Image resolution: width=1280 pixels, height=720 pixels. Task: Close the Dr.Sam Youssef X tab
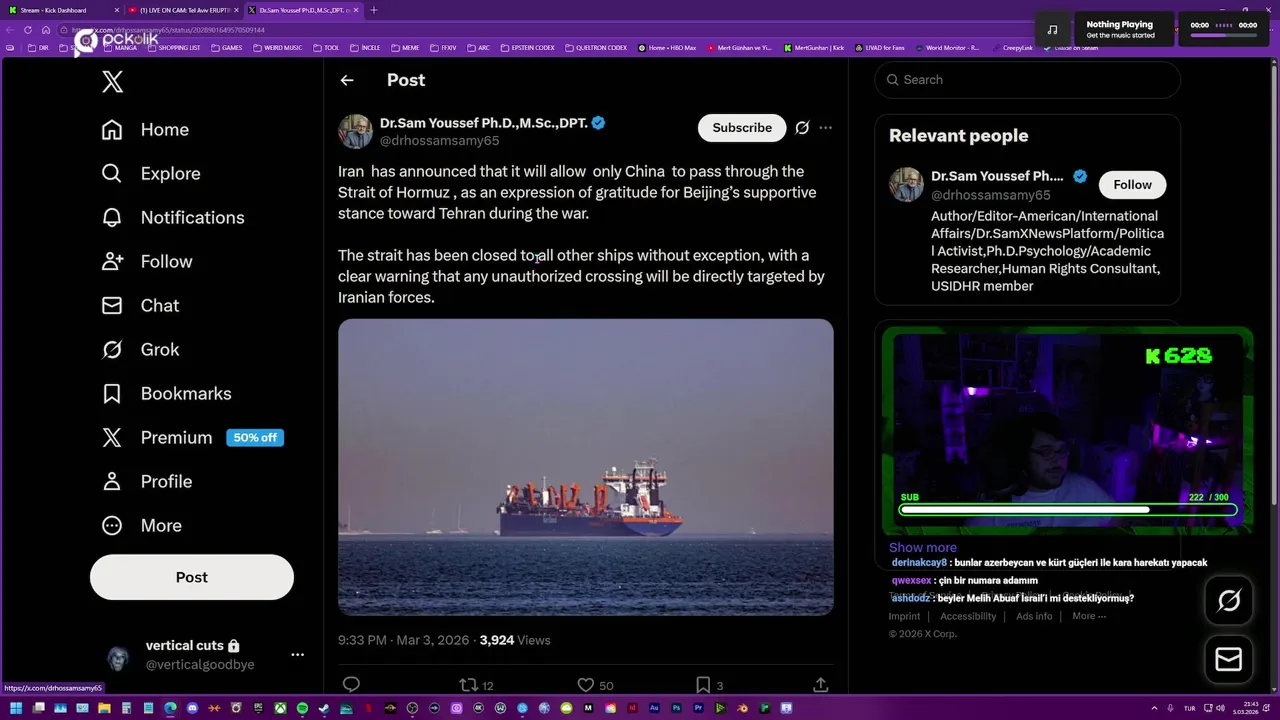click(x=357, y=10)
